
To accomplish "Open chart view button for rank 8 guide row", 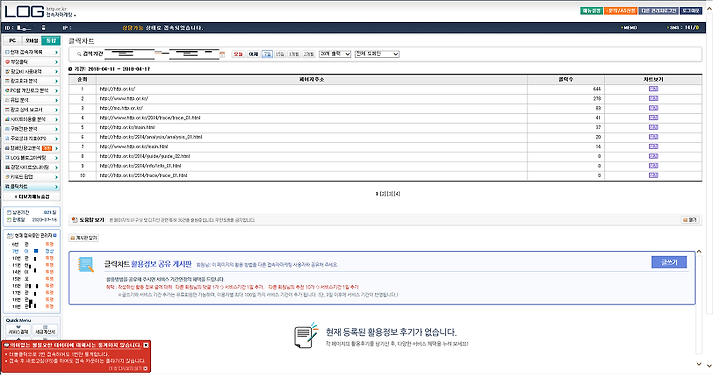I will 653,157.
